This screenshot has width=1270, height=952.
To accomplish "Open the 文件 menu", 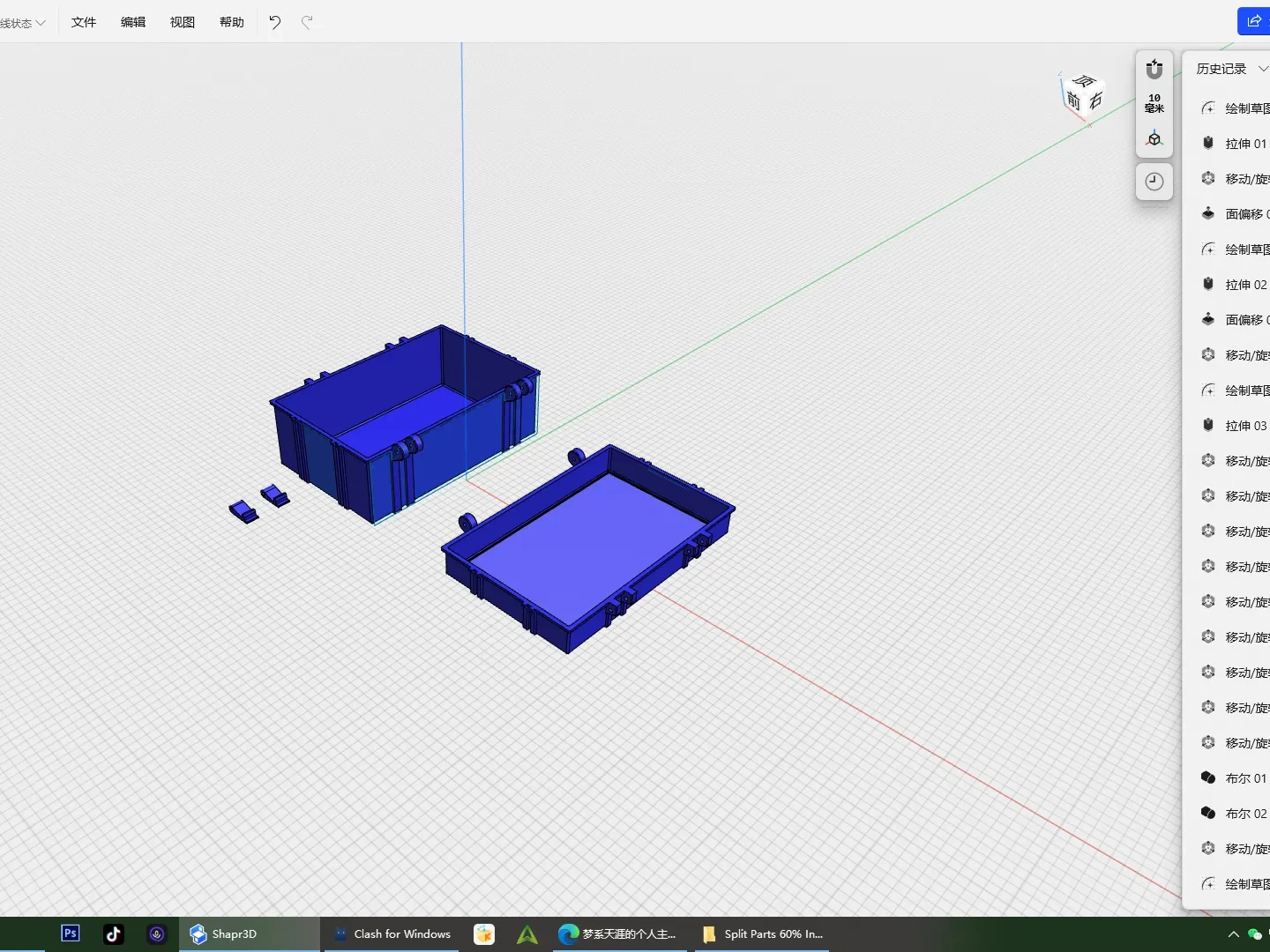I will (x=84, y=22).
